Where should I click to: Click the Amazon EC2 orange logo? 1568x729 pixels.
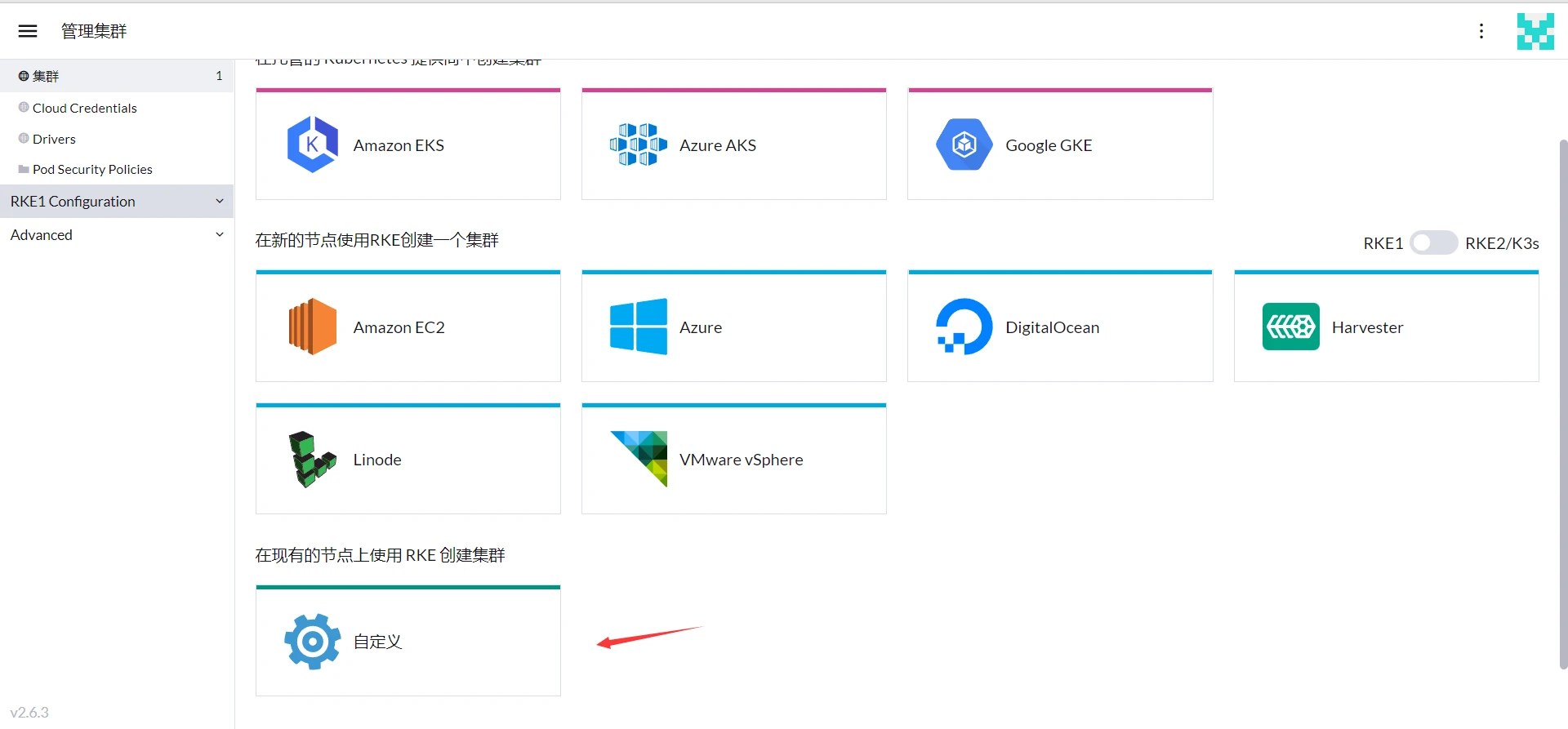[x=313, y=327]
